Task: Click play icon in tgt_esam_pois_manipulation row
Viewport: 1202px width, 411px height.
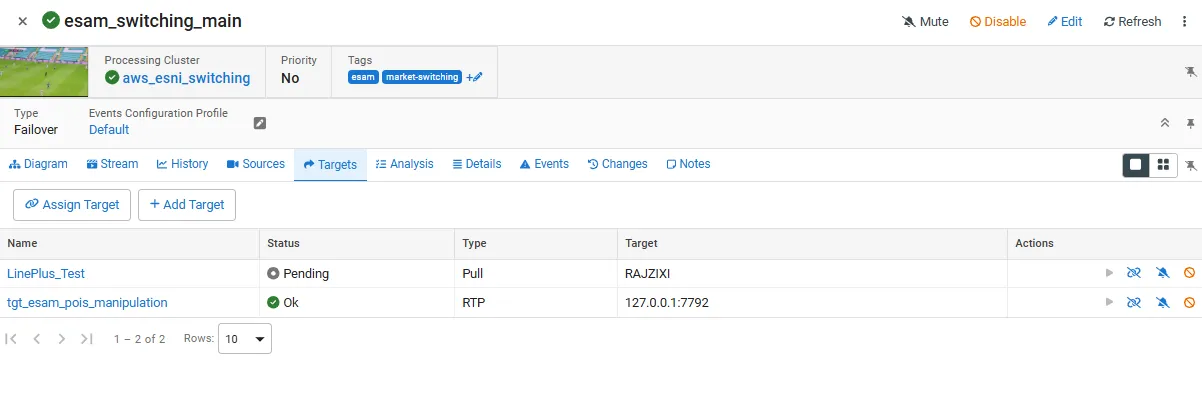Action: (1108, 302)
